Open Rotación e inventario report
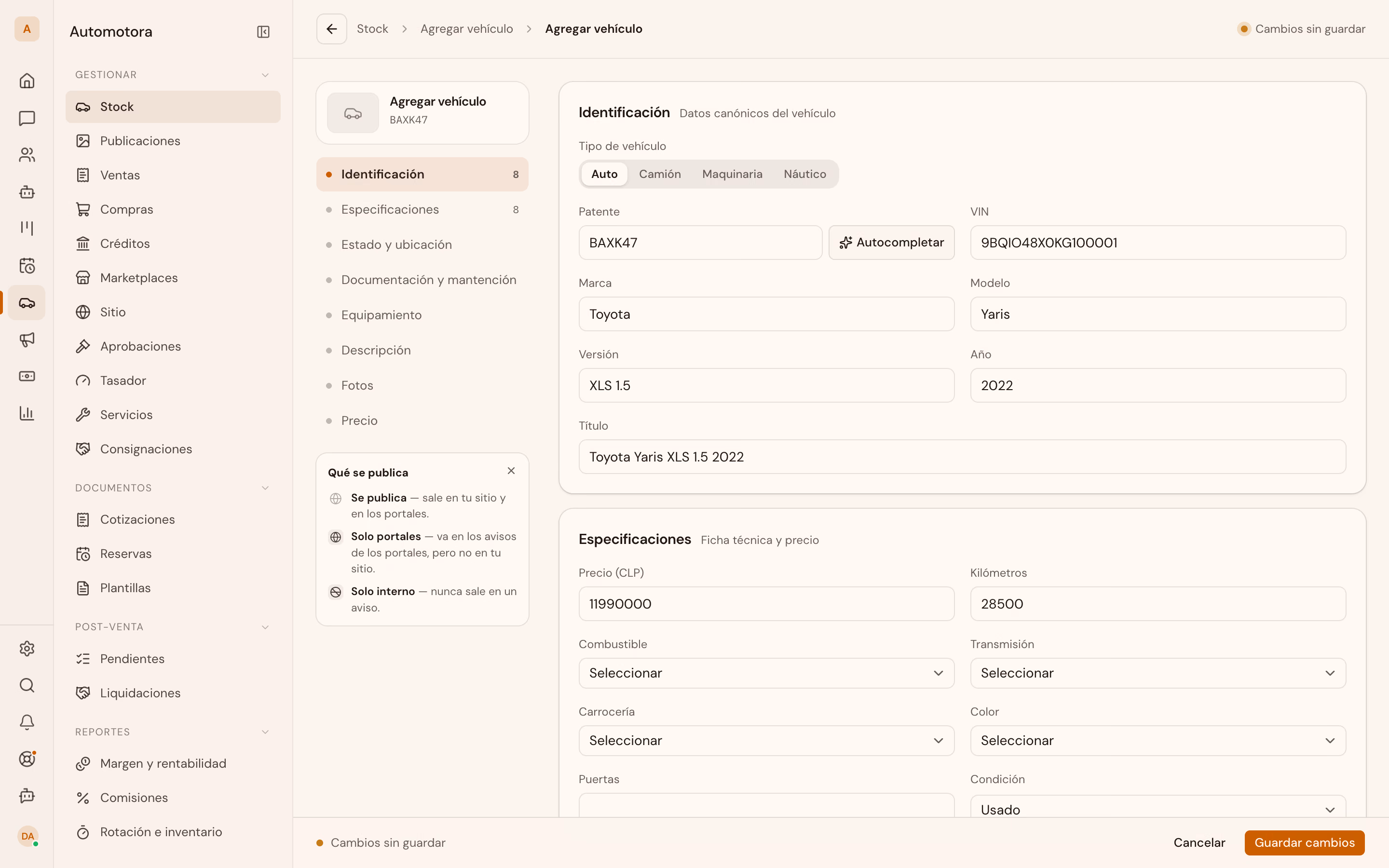The height and width of the screenshot is (868, 1389). (173, 832)
